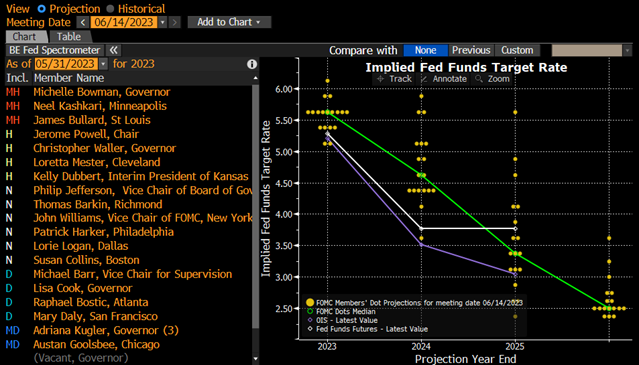
Task: Activate the Zoom chart tool
Action: [493, 79]
